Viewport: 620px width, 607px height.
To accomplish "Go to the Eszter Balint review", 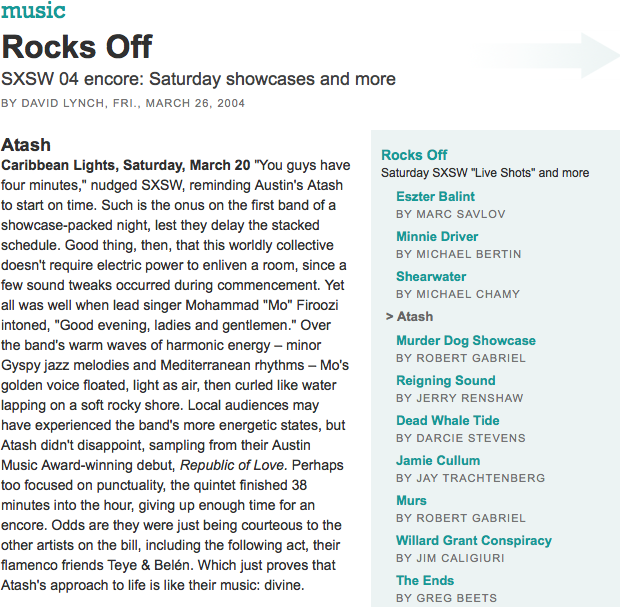I will pos(435,197).
